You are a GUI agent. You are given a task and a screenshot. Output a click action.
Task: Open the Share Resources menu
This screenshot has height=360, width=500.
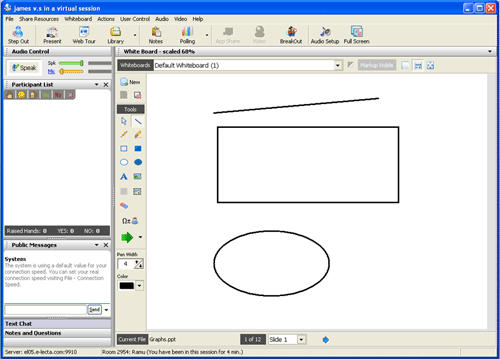(39, 19)
